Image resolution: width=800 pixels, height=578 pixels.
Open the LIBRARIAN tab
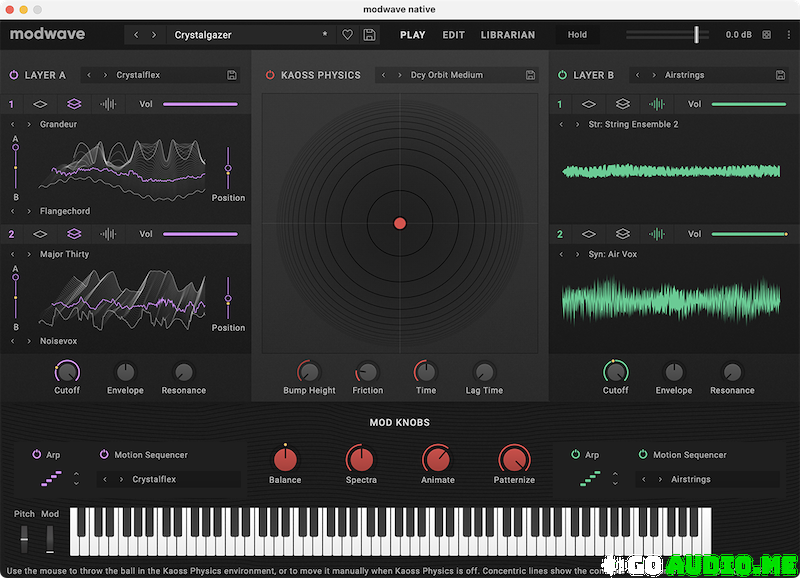tap(508, 35)
